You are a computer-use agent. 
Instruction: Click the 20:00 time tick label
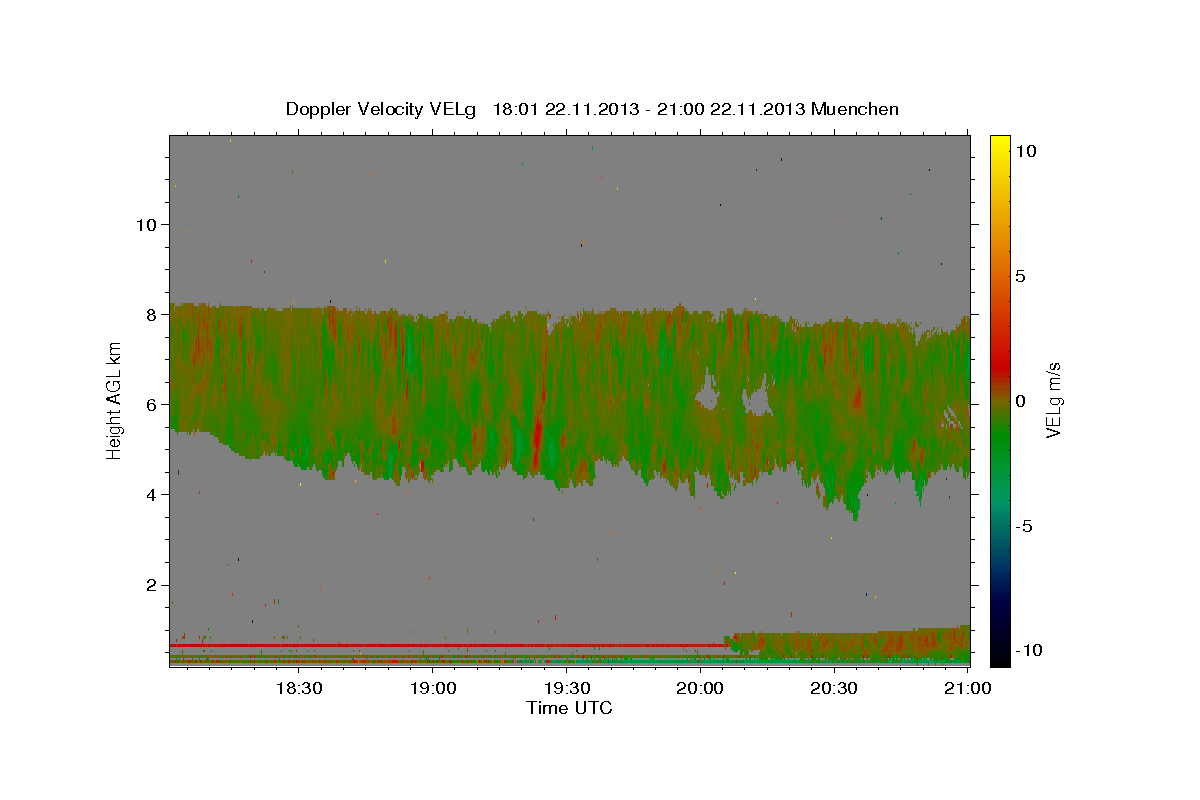(x=700, y=689)
